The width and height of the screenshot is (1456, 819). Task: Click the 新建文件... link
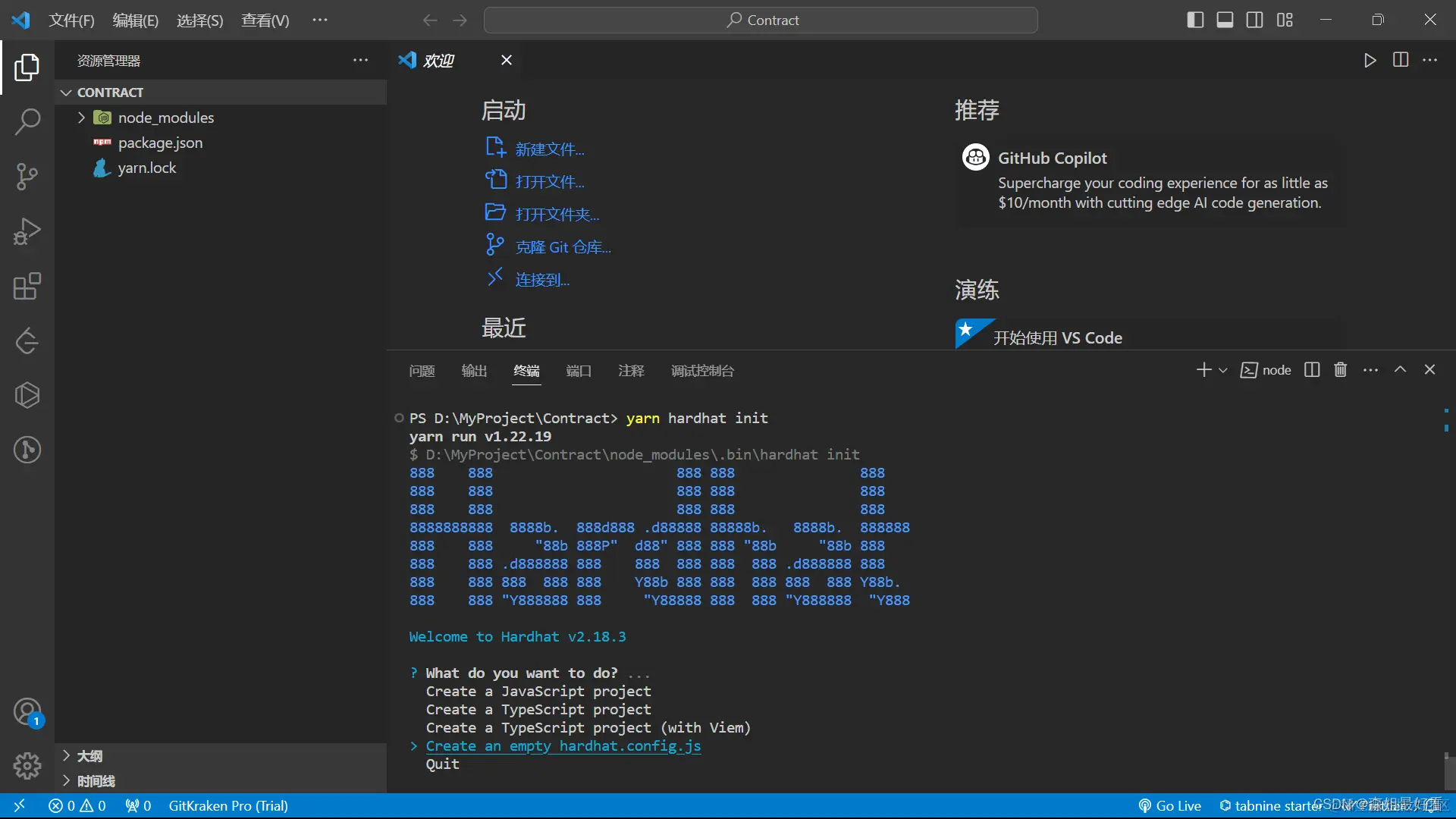pos(549,149)
